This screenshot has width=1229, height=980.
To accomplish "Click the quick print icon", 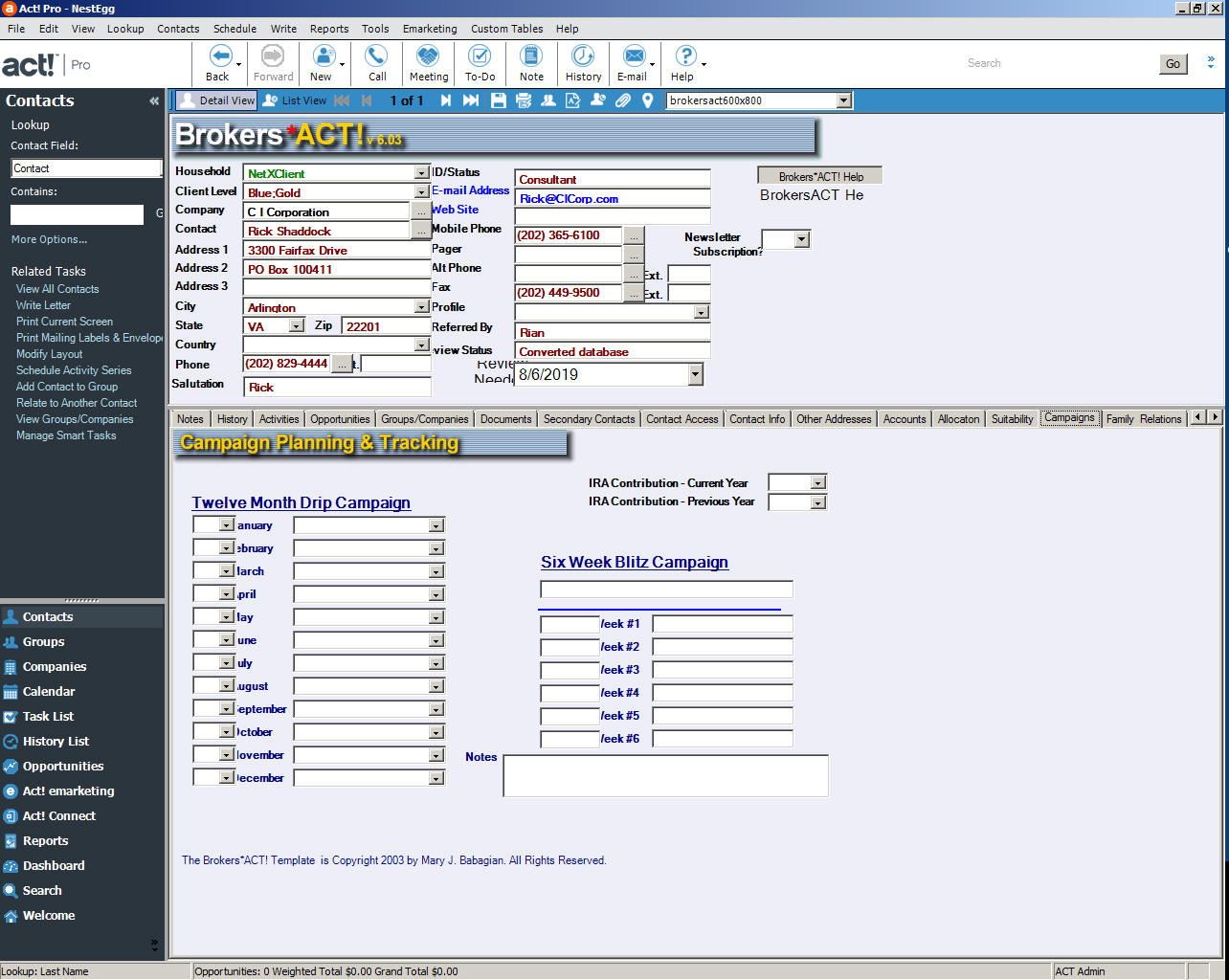I will [x=524, y=100].
